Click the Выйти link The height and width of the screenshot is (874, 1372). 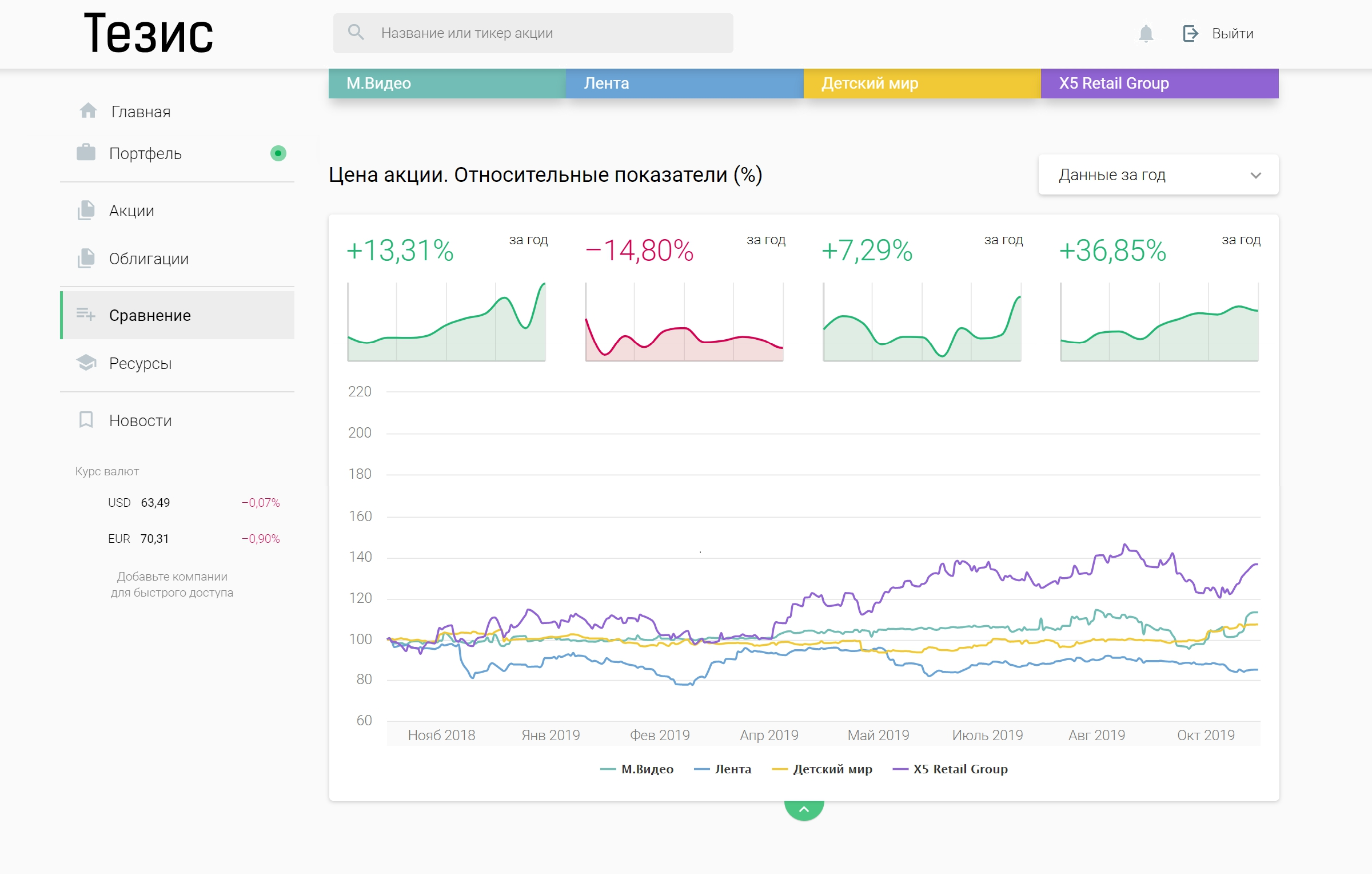click(x=1233, y=34)
